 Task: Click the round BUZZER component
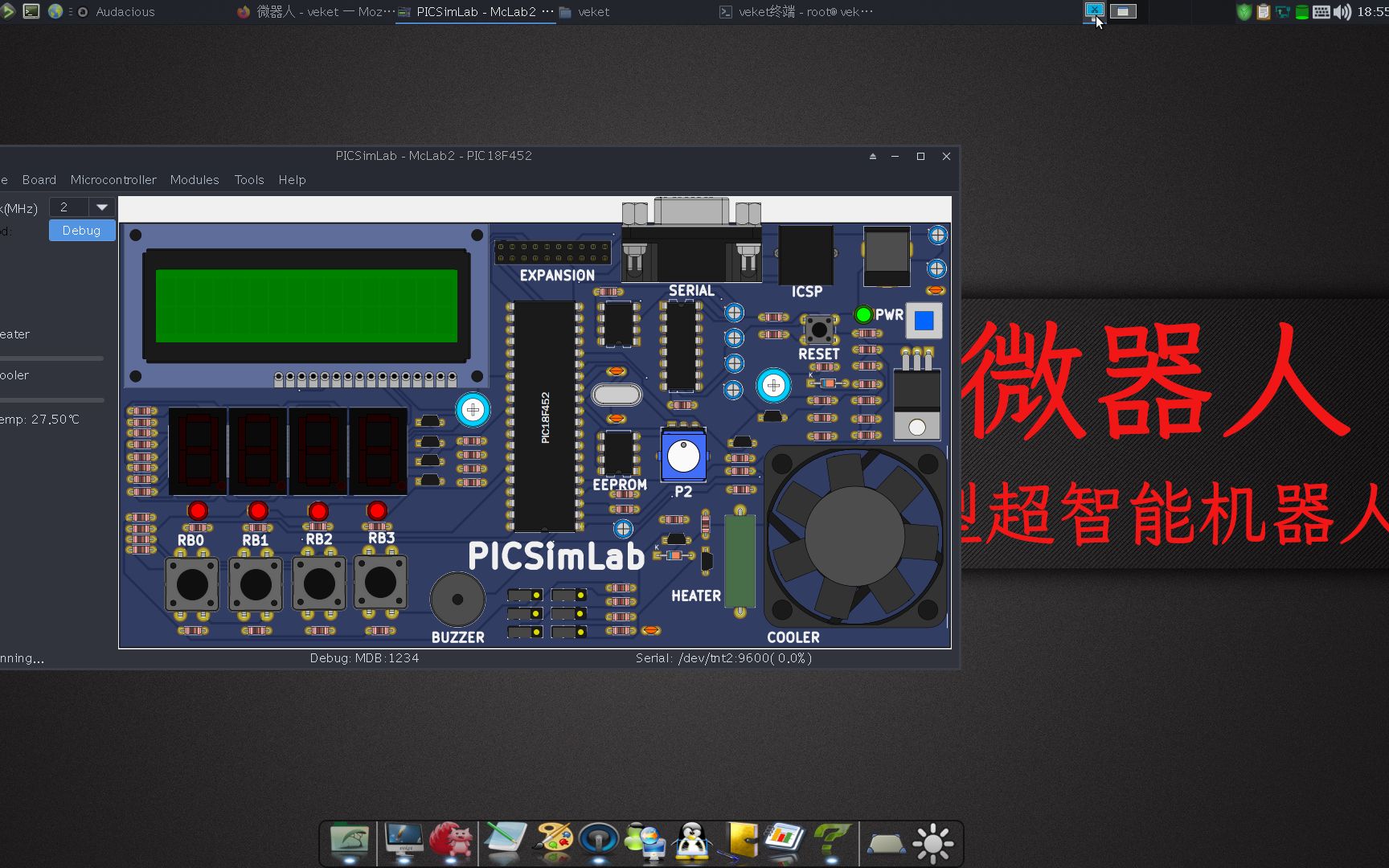click(457, 600)
